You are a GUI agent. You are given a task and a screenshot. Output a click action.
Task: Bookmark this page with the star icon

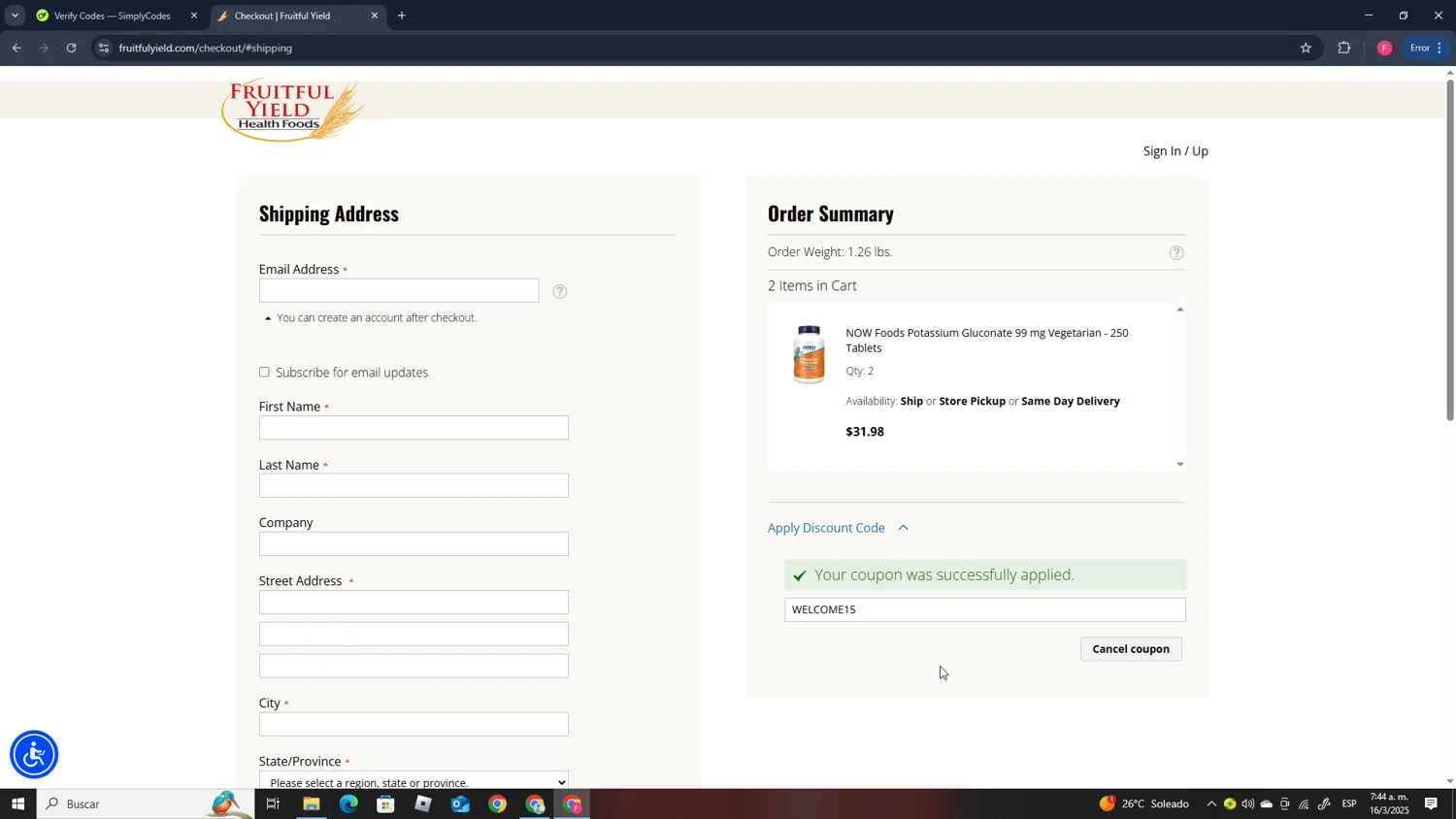pyautogui.click(x=1306, y=48)
